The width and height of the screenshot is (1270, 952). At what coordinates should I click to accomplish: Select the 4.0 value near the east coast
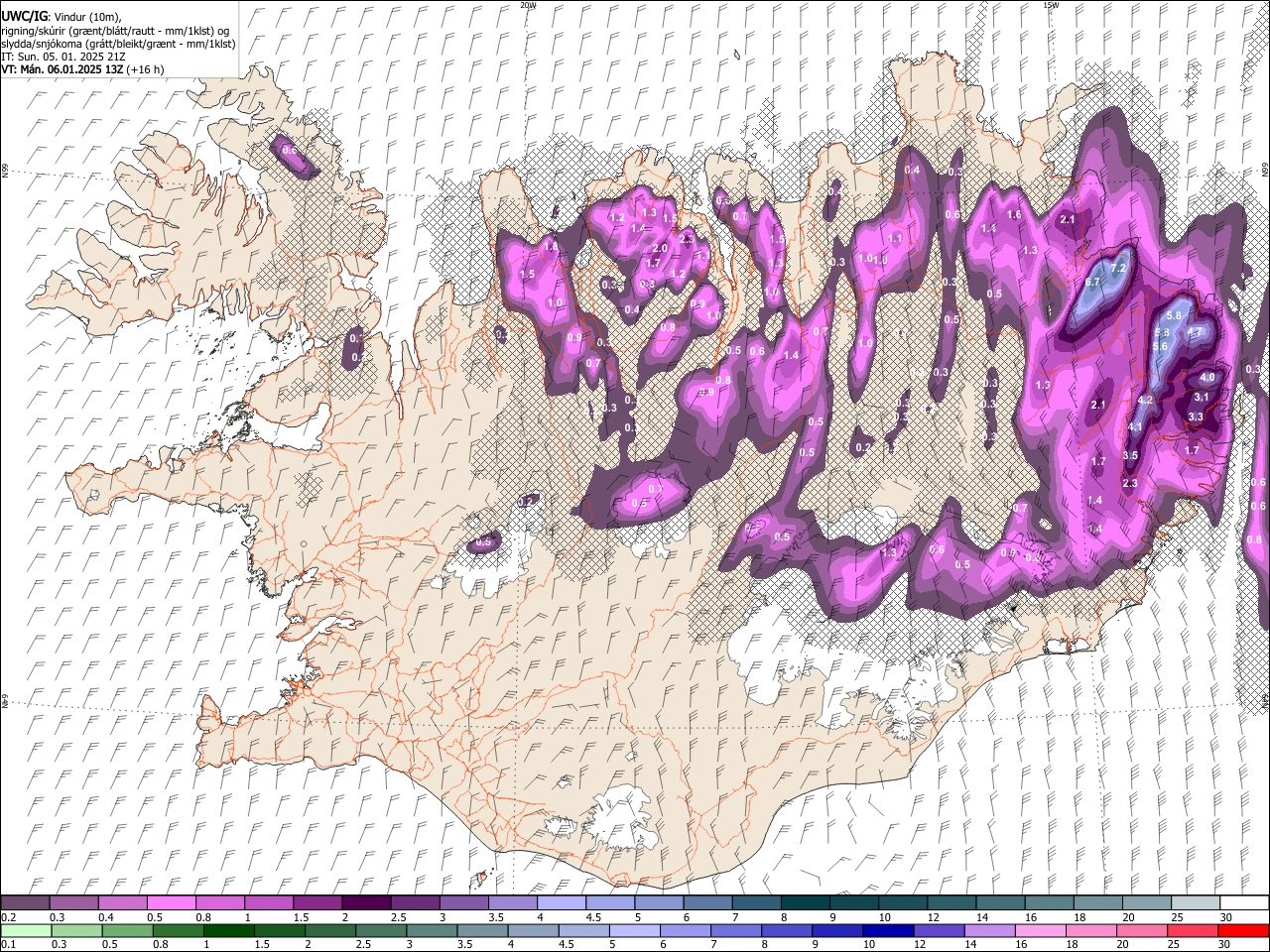(x=1207, y=378)
